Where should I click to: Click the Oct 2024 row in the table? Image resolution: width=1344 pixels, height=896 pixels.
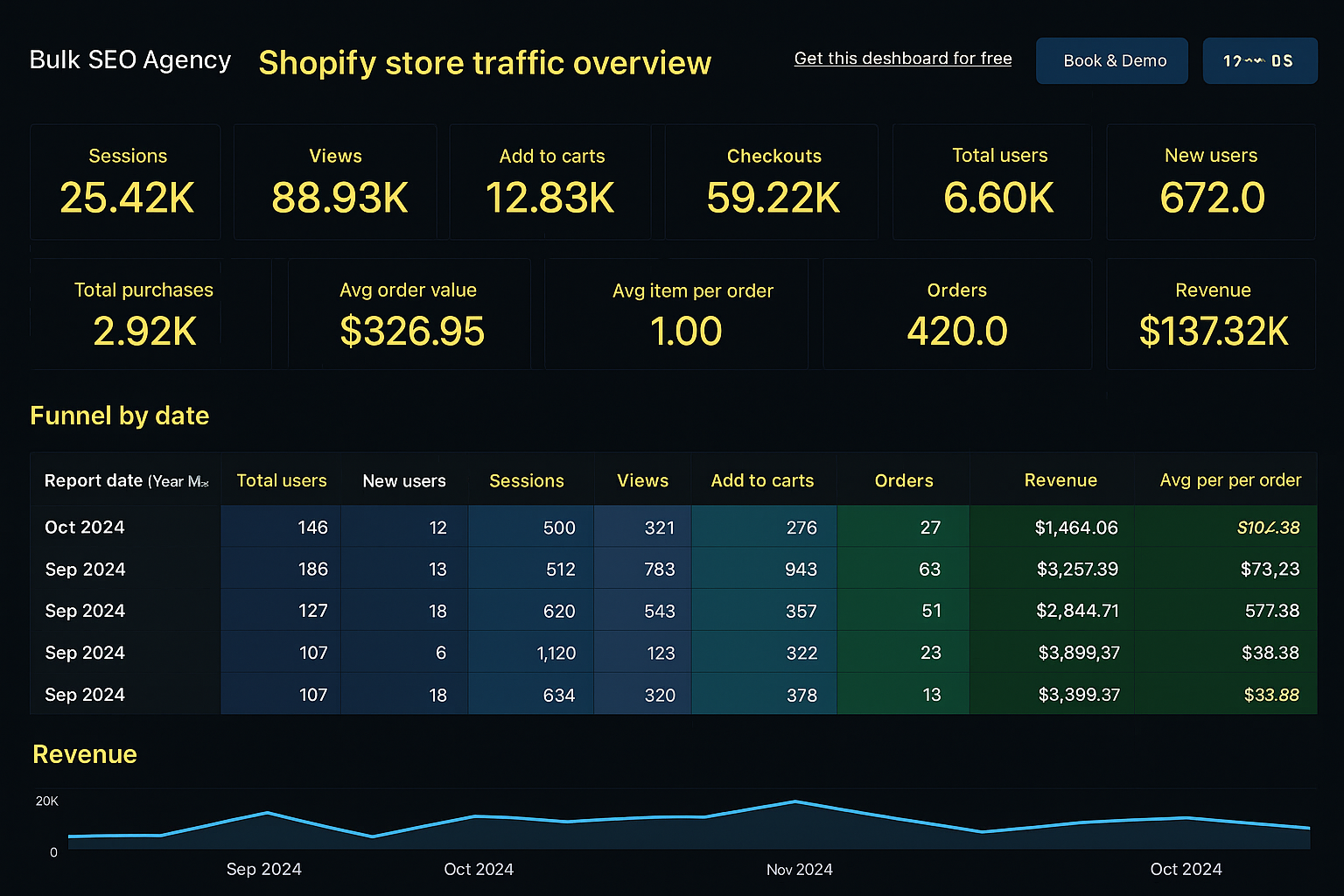(x=673, y=527)
